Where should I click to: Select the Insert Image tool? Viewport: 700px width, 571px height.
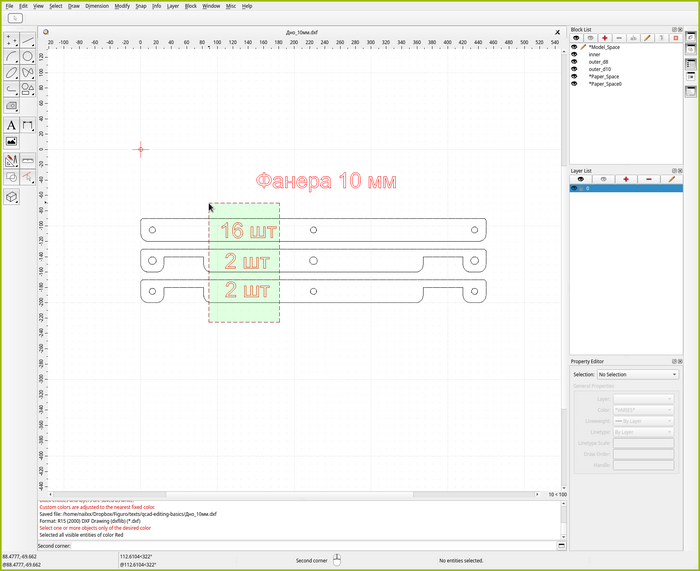click(11, 141)
